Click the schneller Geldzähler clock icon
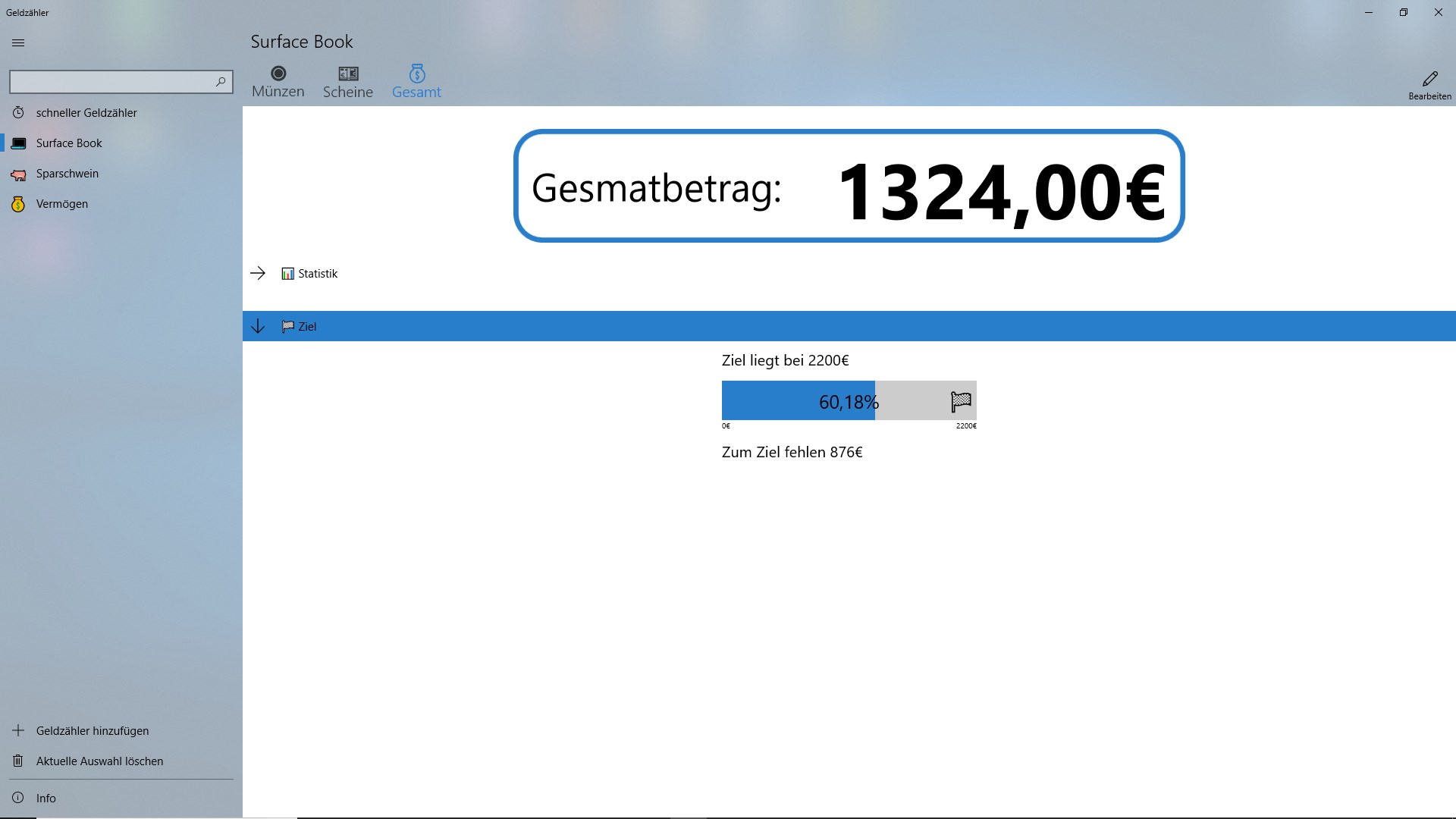Image resolution: width=1456 pixels, height=819 pixels. click(x=18, y=112)
